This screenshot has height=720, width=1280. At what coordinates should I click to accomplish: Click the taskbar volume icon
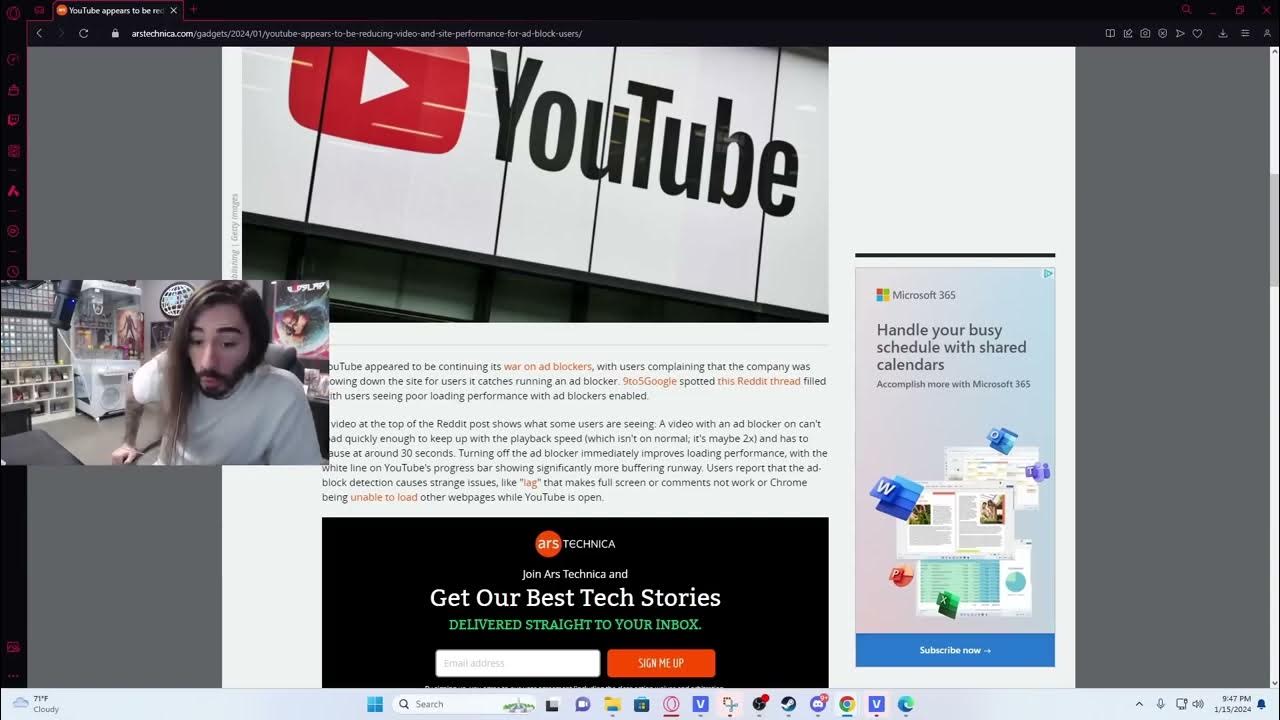(x=1198, y=704)
